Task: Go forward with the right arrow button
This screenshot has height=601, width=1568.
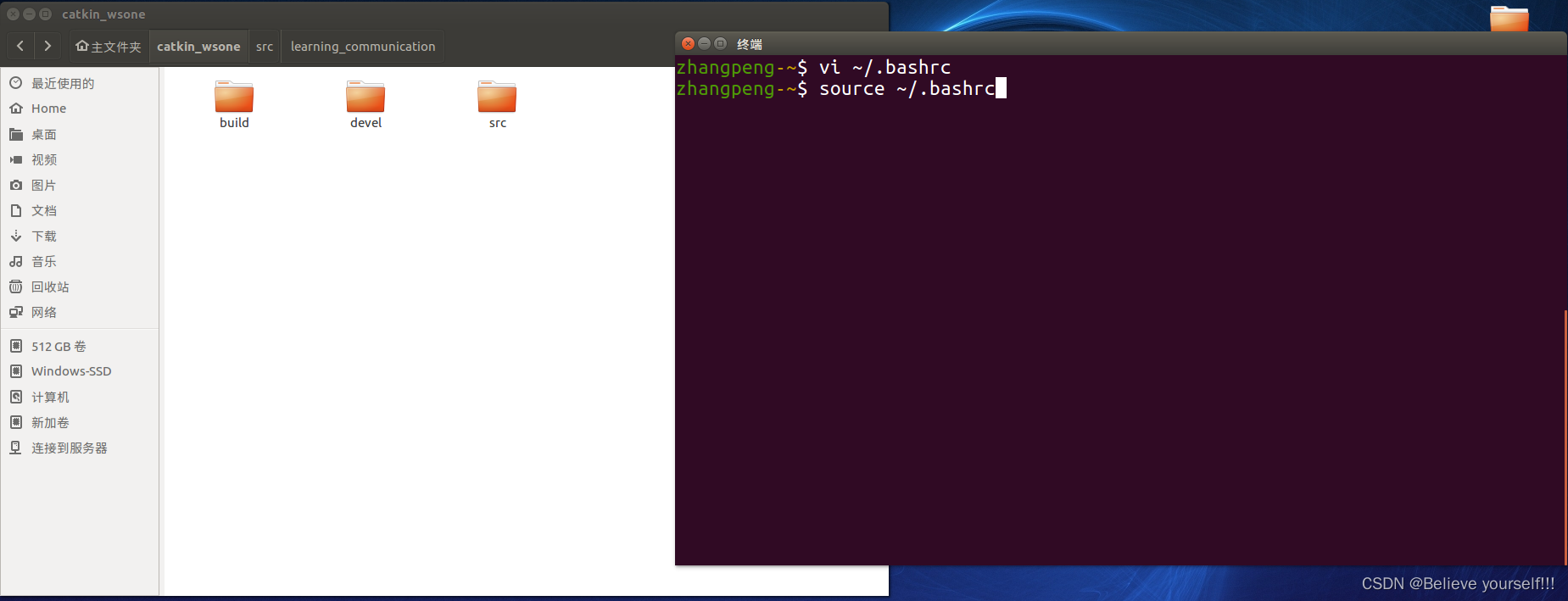Action: tap(47, 46)
